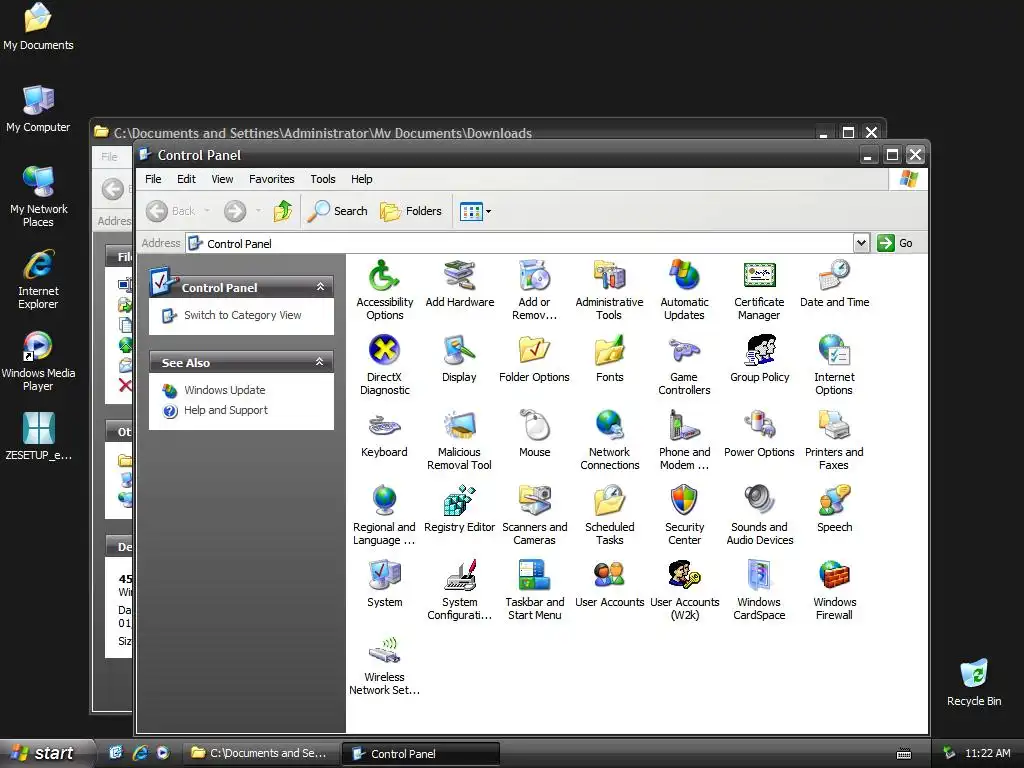Open the File menu in Control Panel

click(153, 179)
